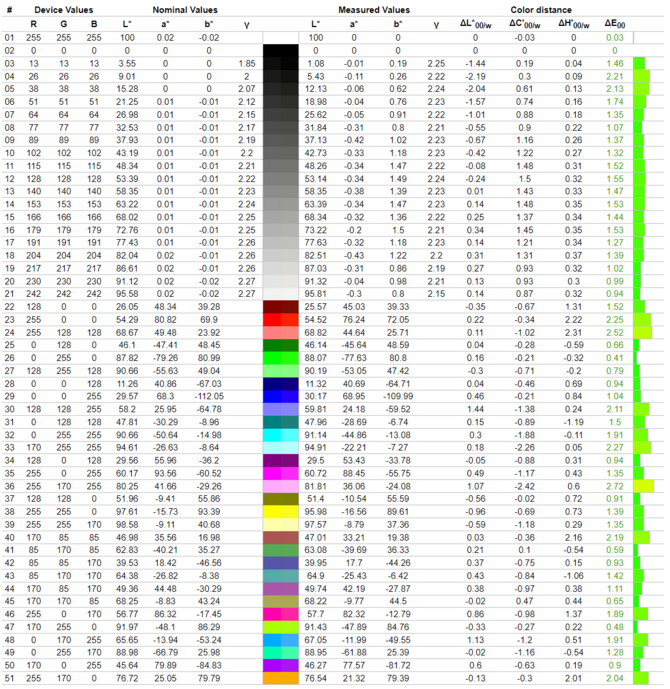Click nominal L* value 3.55 in row 03

pos(127,64)
